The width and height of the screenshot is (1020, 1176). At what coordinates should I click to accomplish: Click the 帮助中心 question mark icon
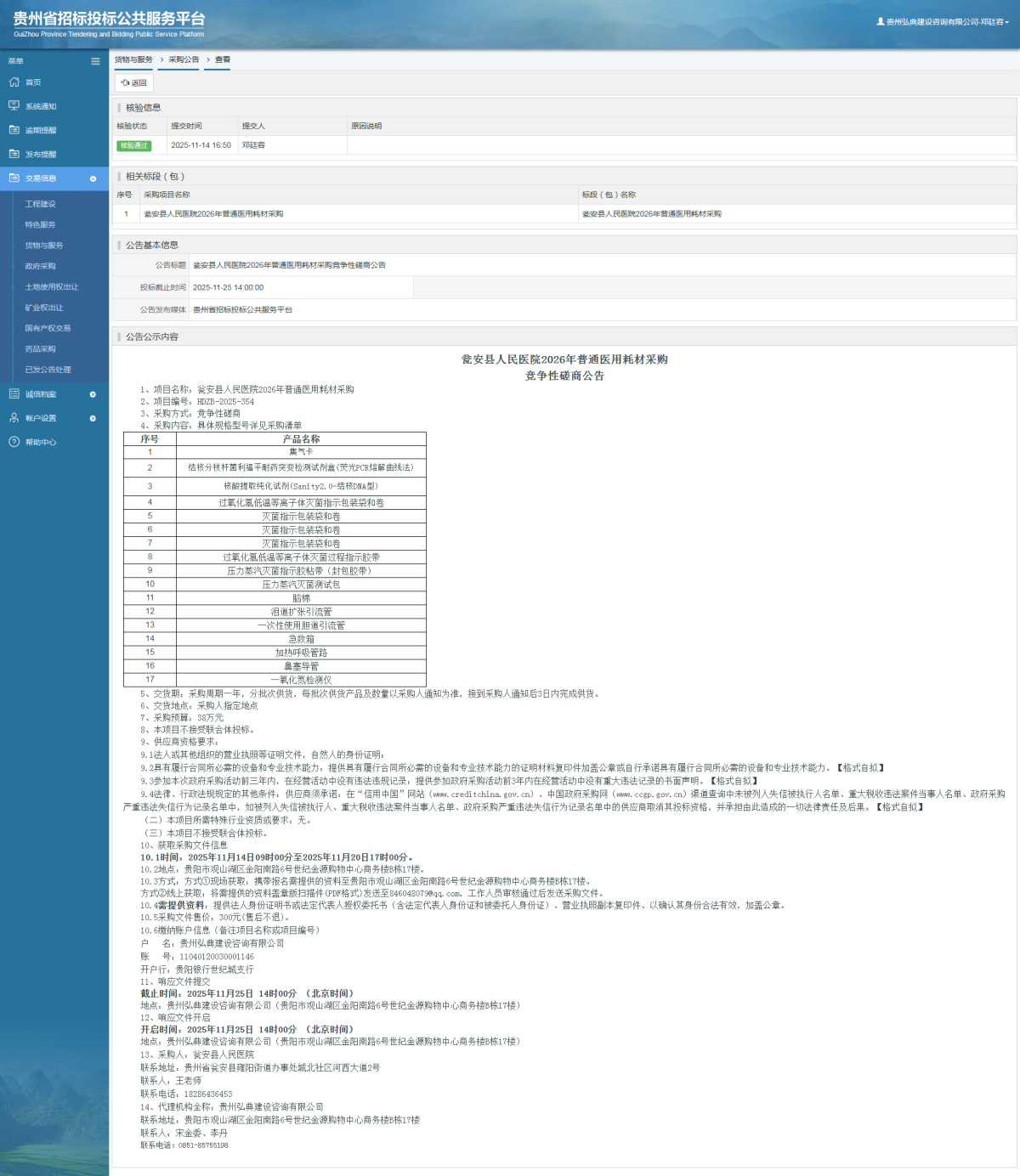pos(14,442)
